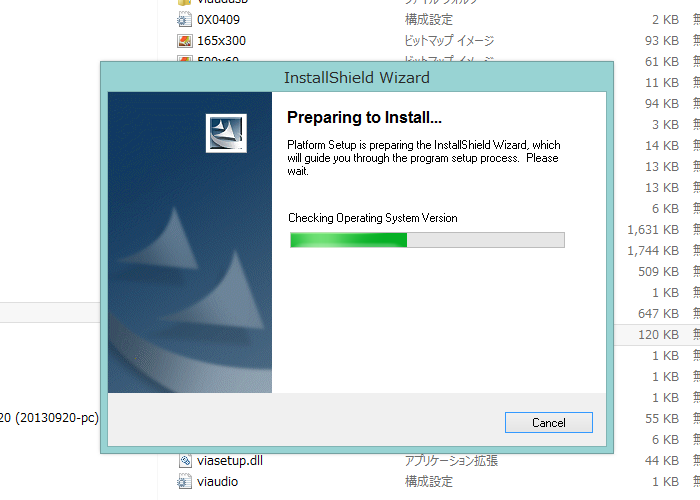The height and width of the screenshot is (500, 700).
Task: Select the highlighted row showing 120 KB
Action: [x=657, y=335]
